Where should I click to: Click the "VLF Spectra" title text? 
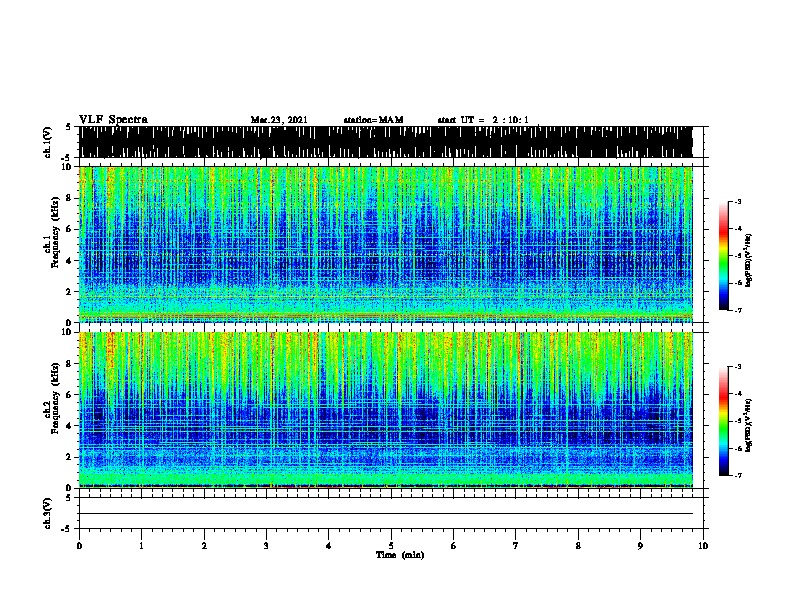click(x=113, y=120)
